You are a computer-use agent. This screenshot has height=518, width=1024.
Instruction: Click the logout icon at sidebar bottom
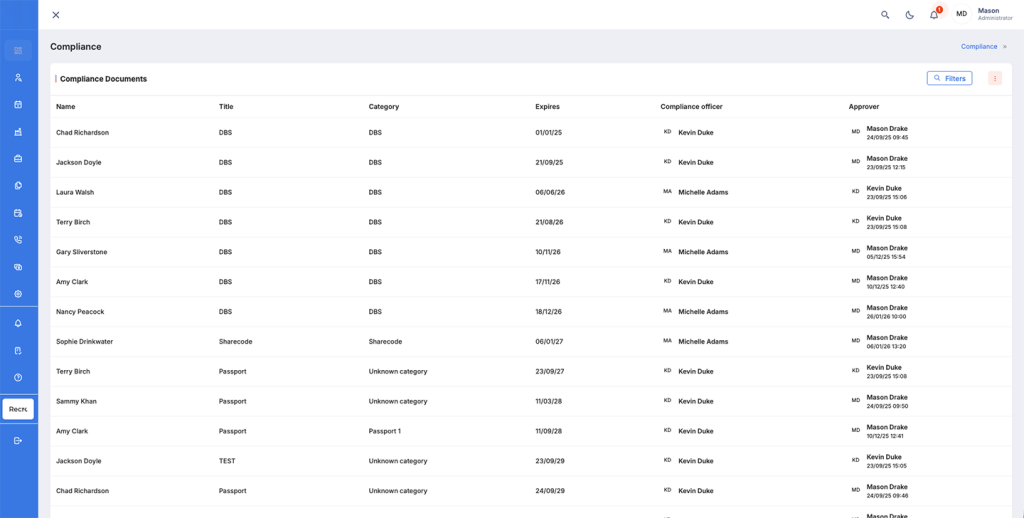point(18,441)
